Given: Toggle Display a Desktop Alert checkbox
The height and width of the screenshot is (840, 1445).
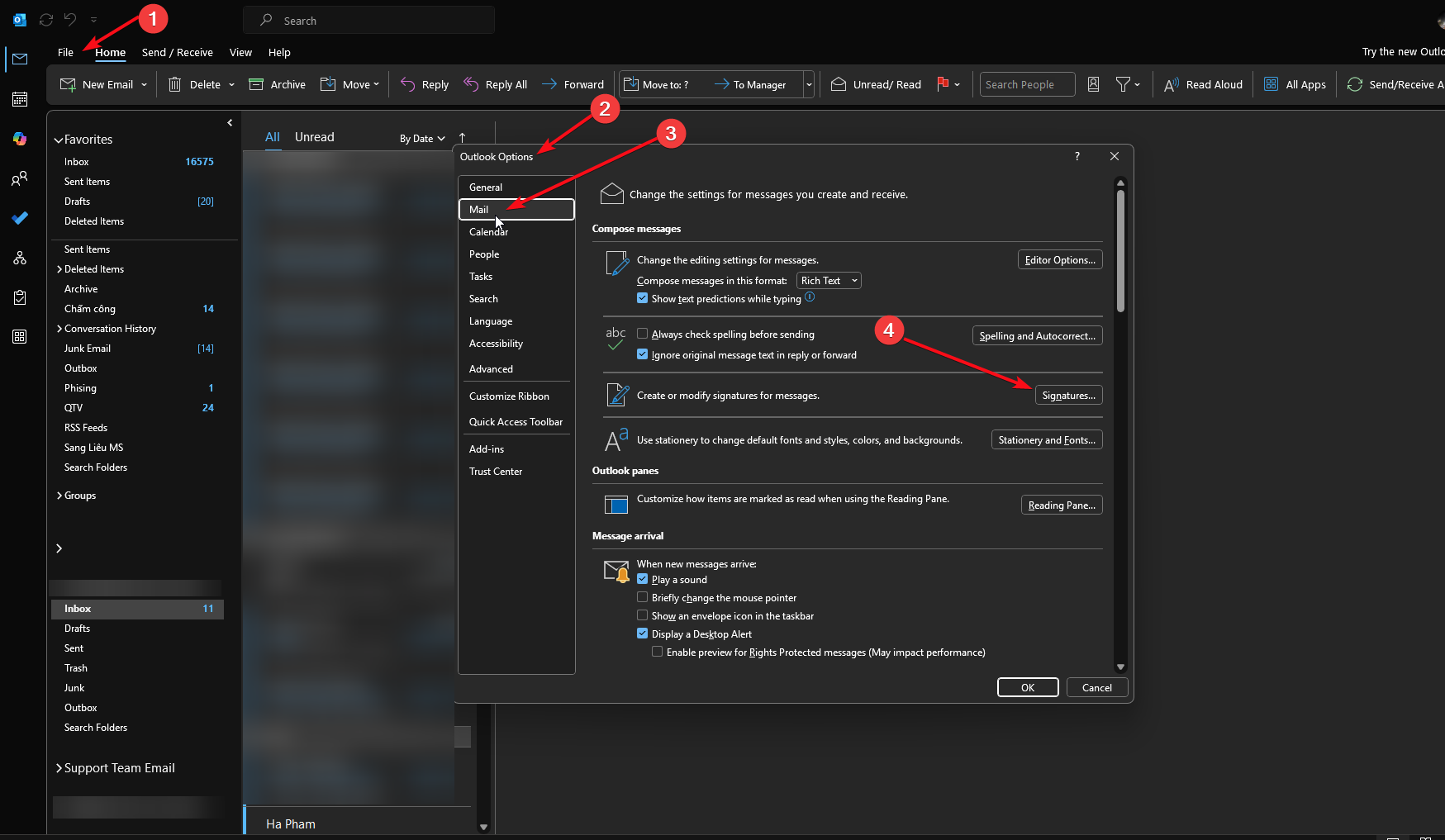Looking at the screenshot, I should pos(642,634).
